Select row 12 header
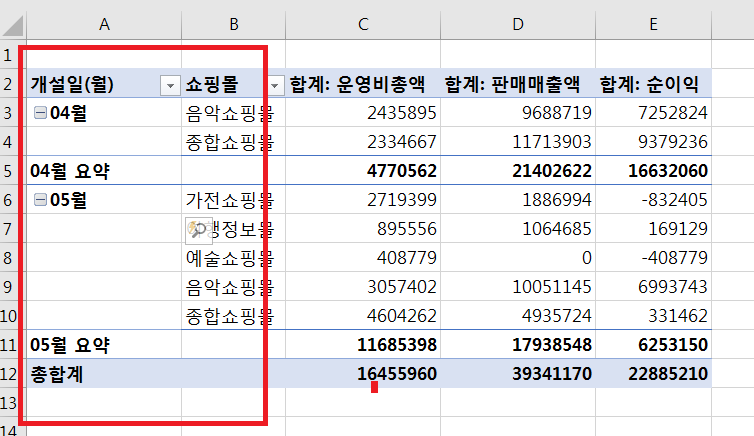754x436 pixels. 10,375
